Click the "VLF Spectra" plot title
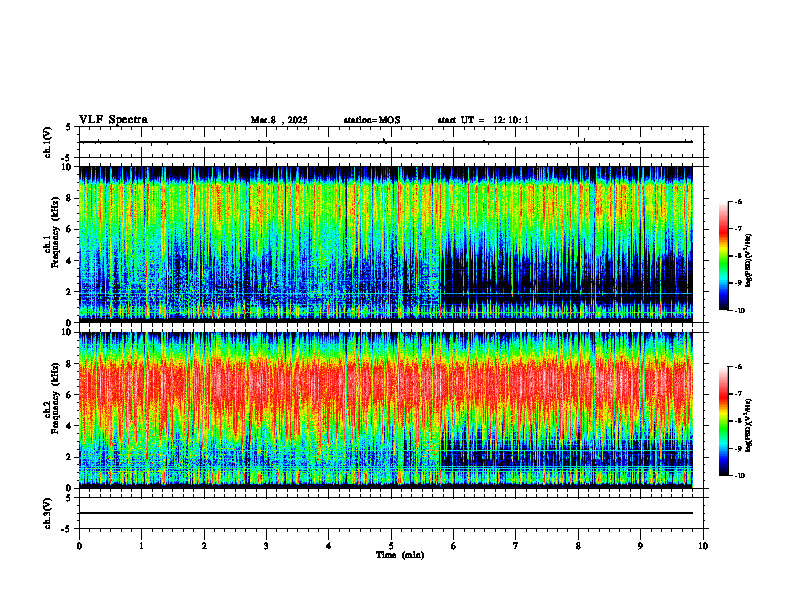This screenshot has width=792, height=612. 113,120
